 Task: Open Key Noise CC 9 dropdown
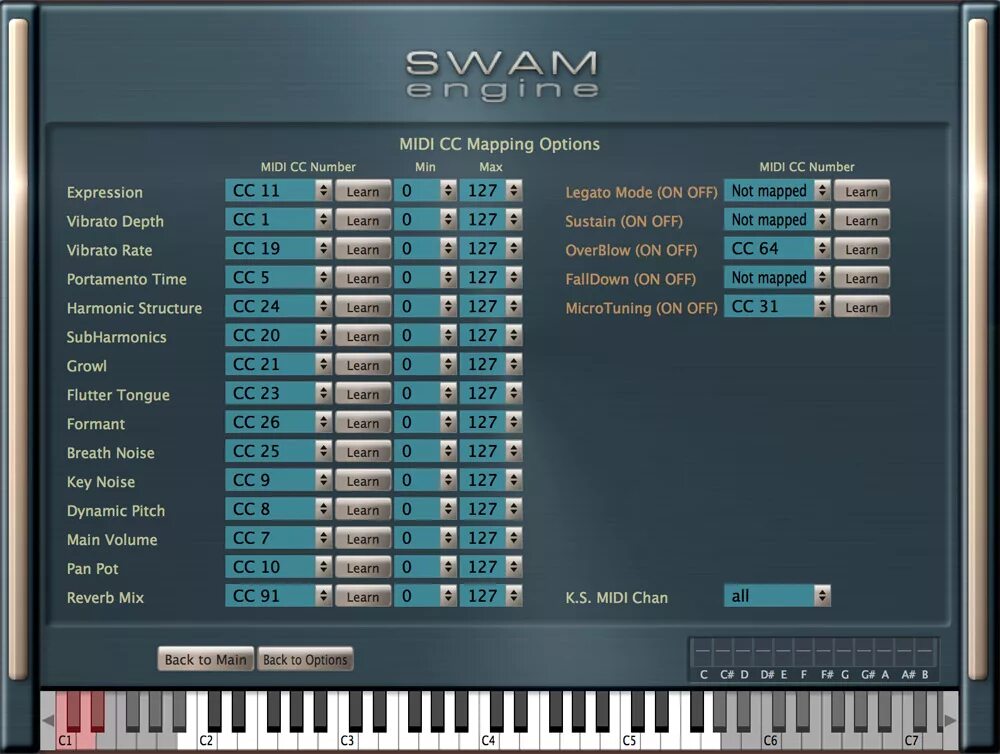click(x=278, y=480)
